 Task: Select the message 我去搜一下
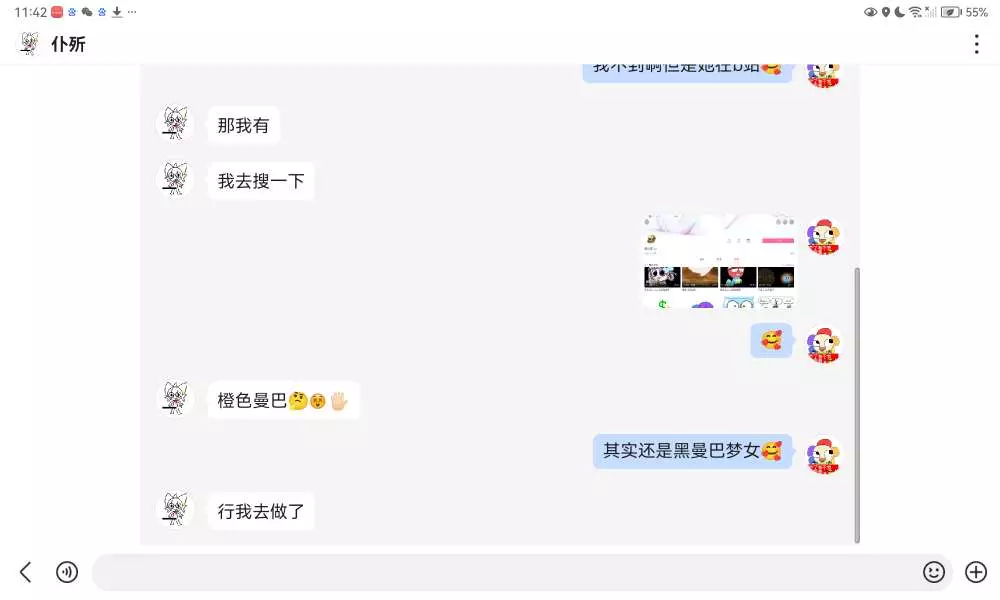click(x=261, y=181)
